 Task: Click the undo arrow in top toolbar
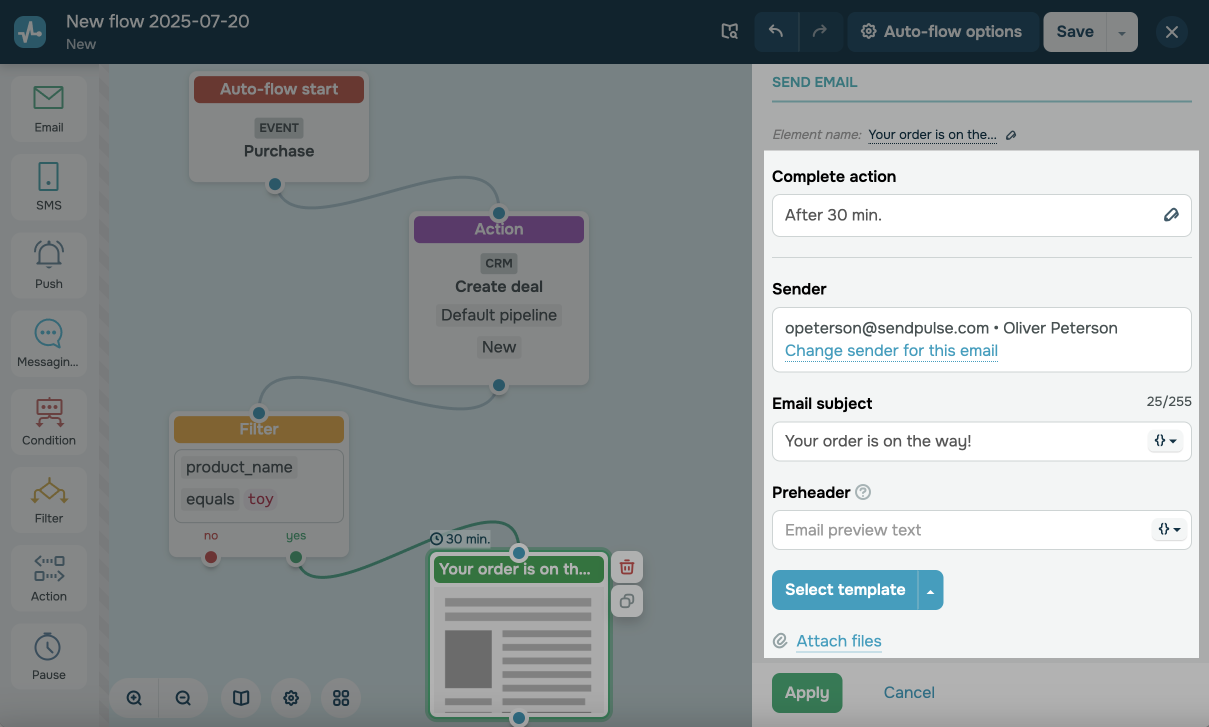pos(776,32)
